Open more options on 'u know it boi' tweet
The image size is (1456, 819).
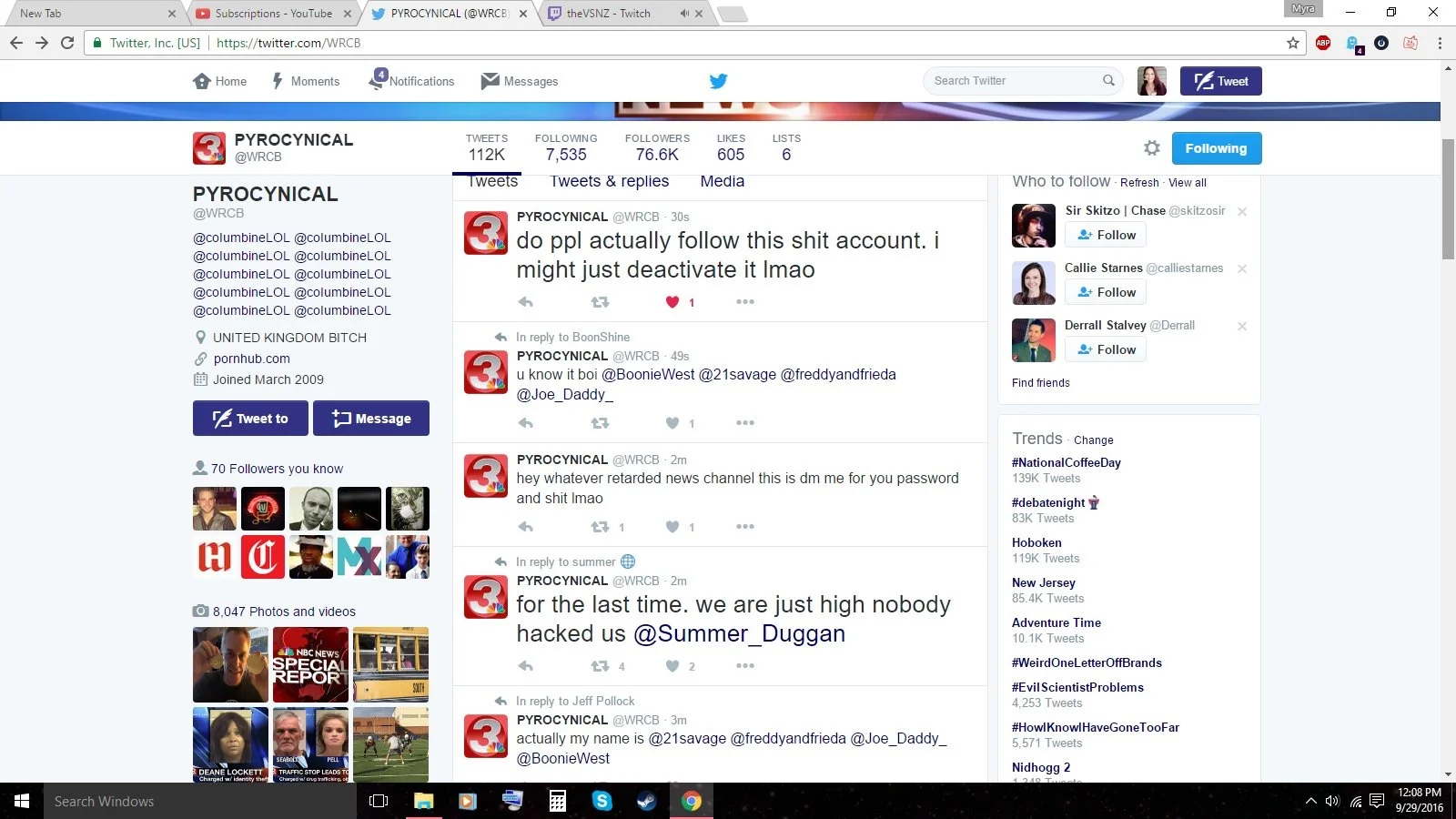tap(745, 423)
